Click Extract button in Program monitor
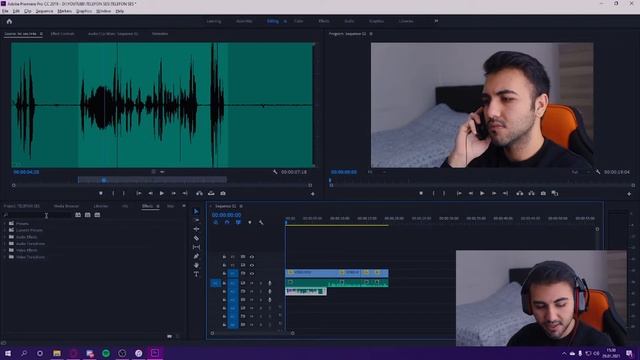640x360 pixels. click(531, 193)
